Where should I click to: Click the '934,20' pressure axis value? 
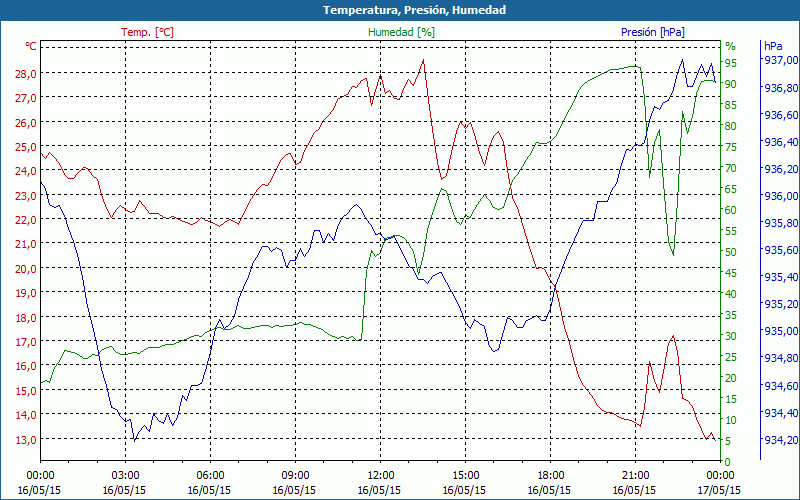(x=780, y=440)
